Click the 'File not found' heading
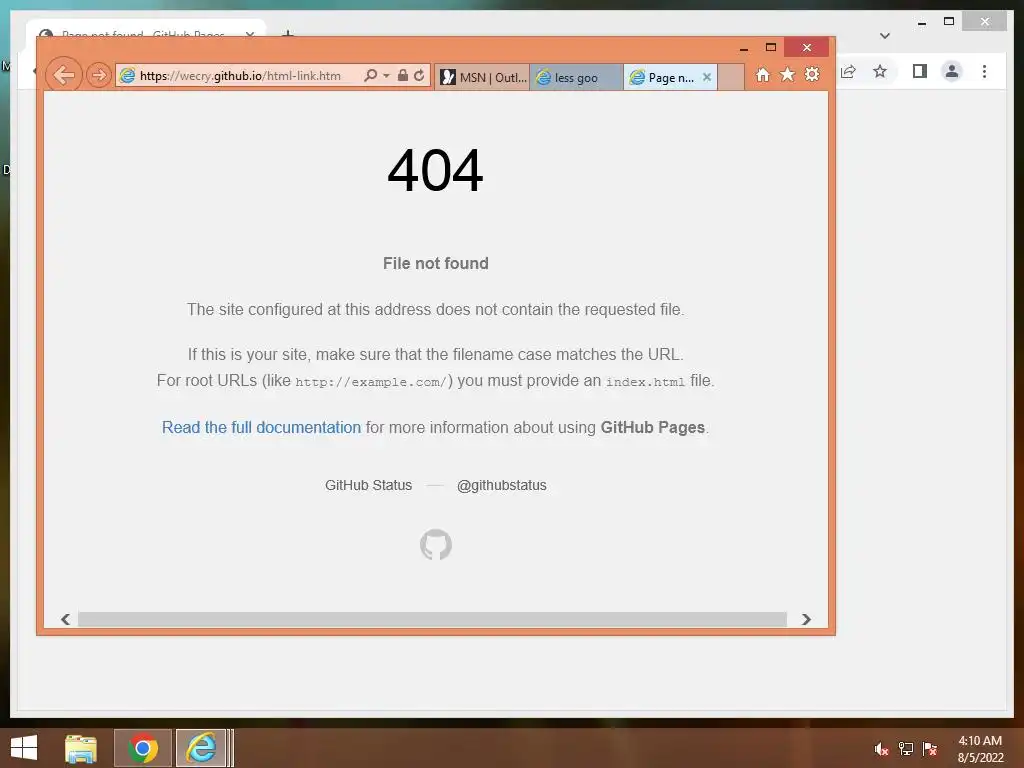1024x768 pixels. 436,263
